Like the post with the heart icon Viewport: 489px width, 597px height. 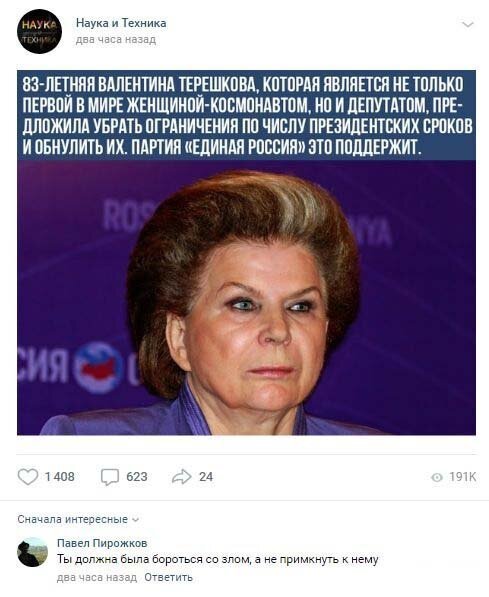tap(28, 477)
